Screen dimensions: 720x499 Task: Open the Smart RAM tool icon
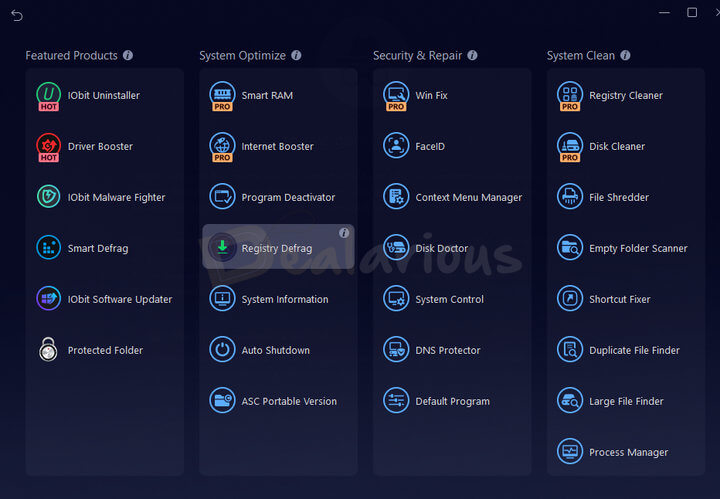pyautogui.click(x=222, y=95)
